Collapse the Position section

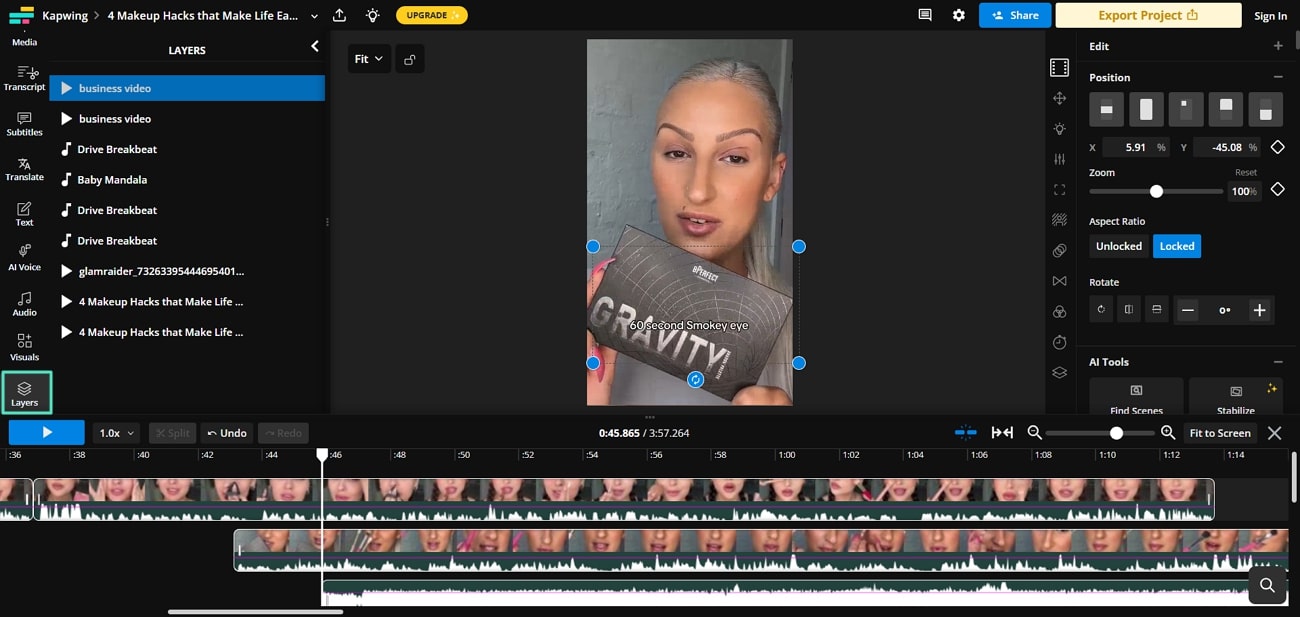pos(1277,77)
